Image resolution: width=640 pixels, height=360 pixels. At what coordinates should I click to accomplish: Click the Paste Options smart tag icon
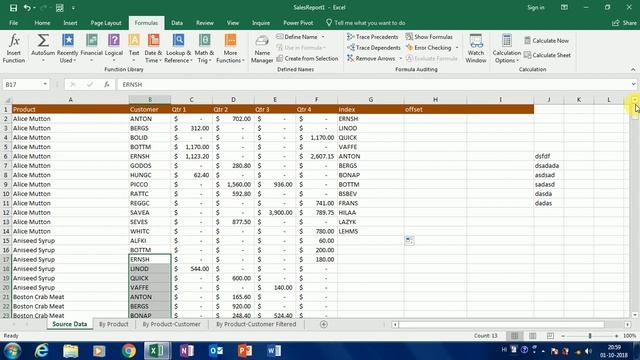point(409,240)
